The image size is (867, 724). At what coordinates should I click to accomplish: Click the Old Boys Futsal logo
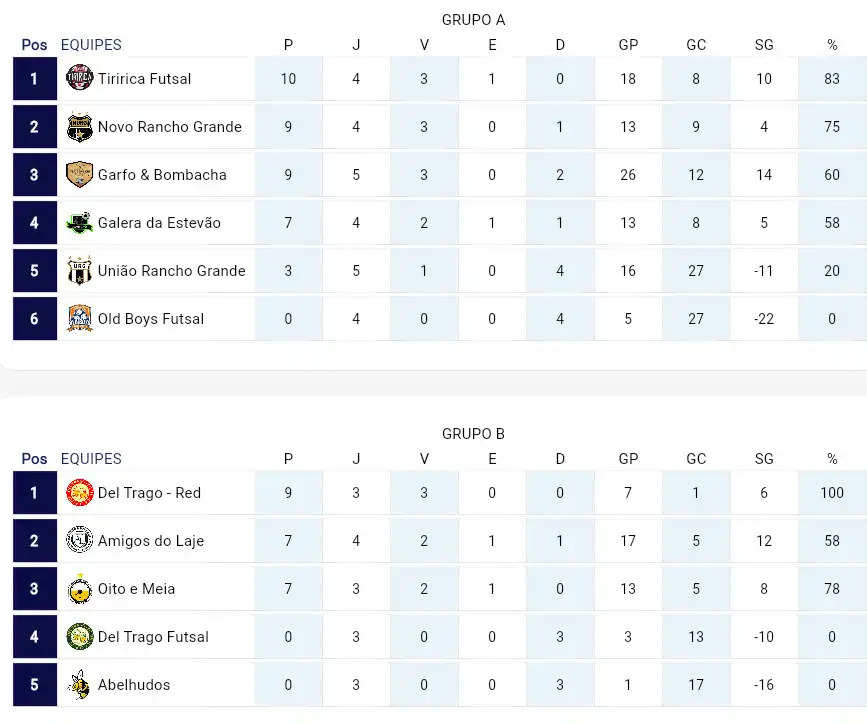(x=79, y=319)
